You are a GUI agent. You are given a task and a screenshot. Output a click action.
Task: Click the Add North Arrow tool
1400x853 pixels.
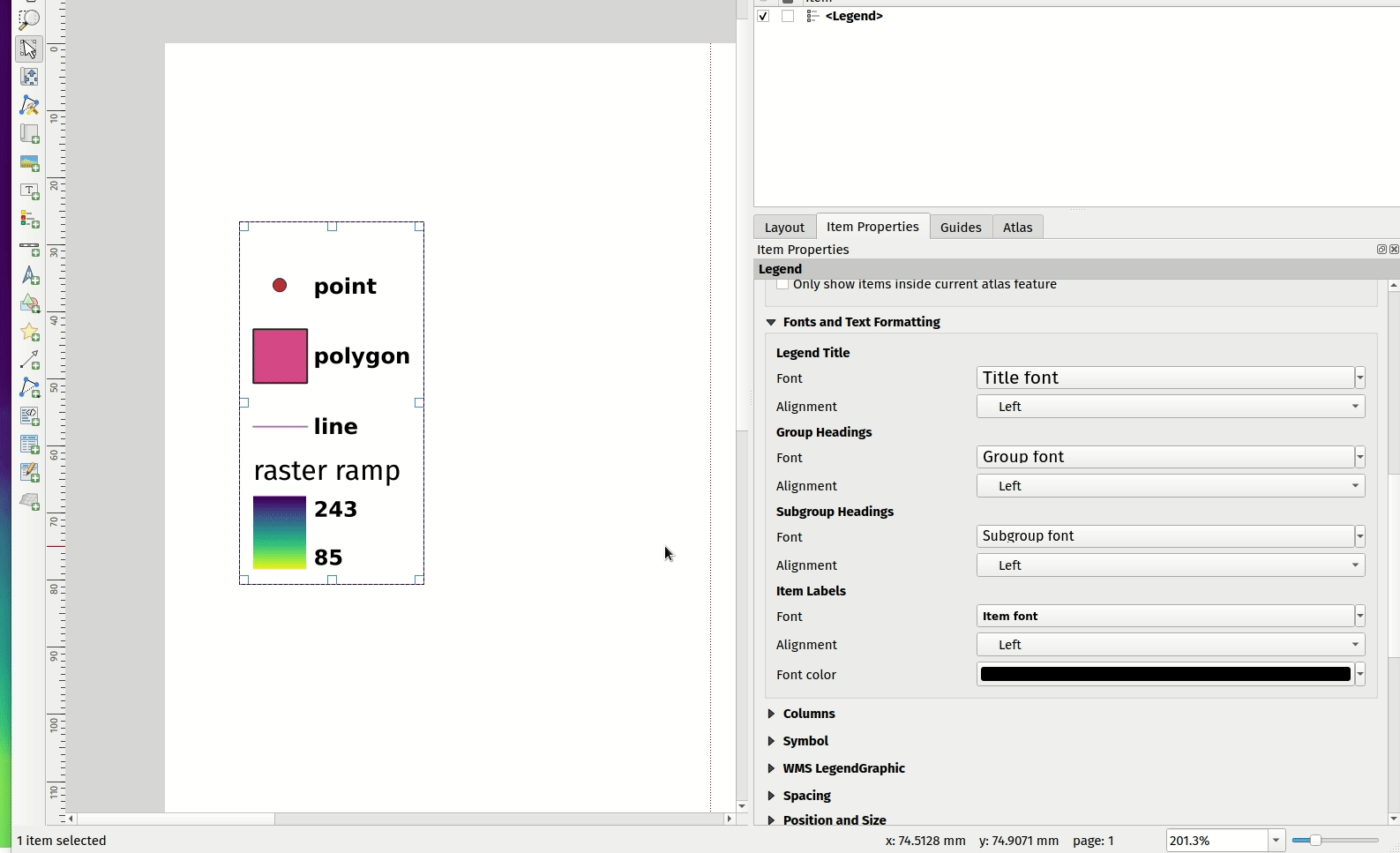click(x=29, y=276)
